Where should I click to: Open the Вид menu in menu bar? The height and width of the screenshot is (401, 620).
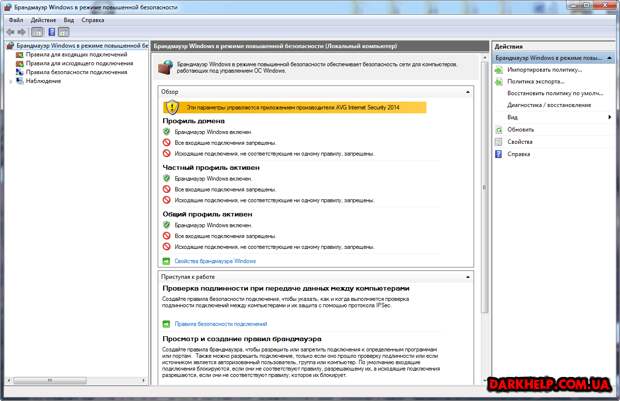69,20
